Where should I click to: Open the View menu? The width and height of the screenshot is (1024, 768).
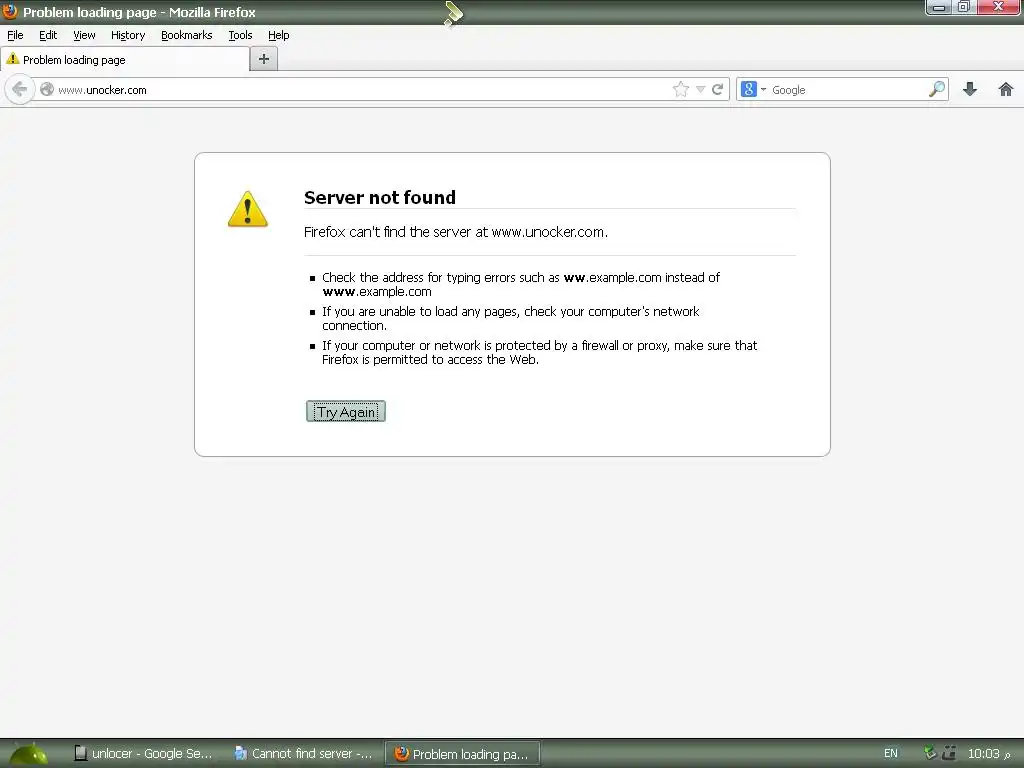coord(84,35)
